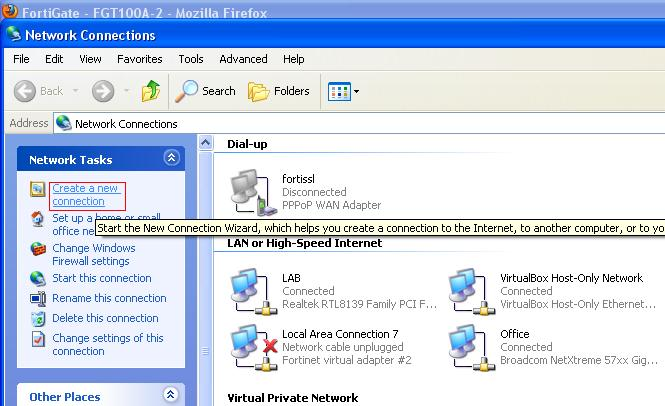Click Local Area Connection 7 name text
The width and height of the screenshot is (665, 406).
340,334
